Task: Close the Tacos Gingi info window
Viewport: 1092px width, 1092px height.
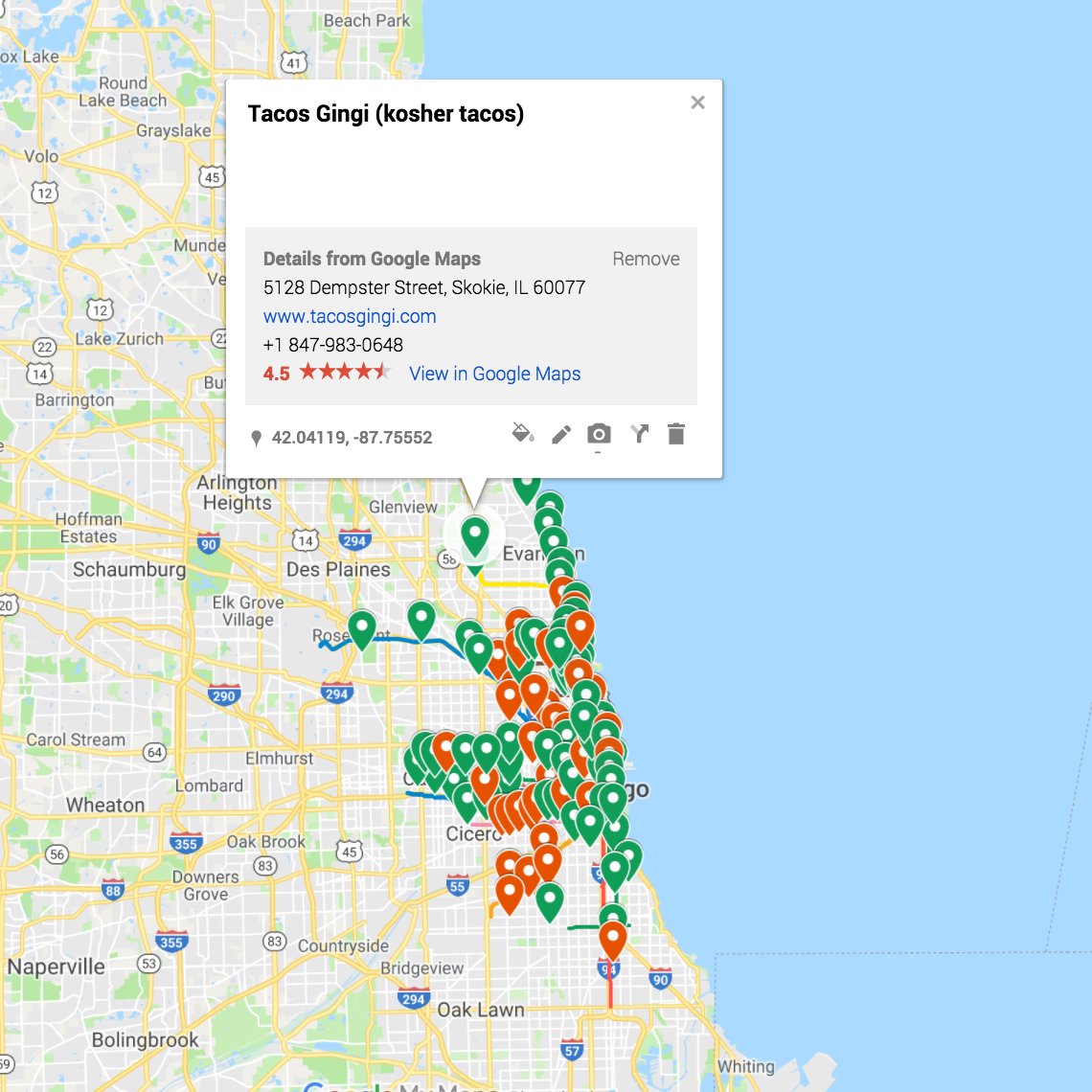Action: [697, 102]
